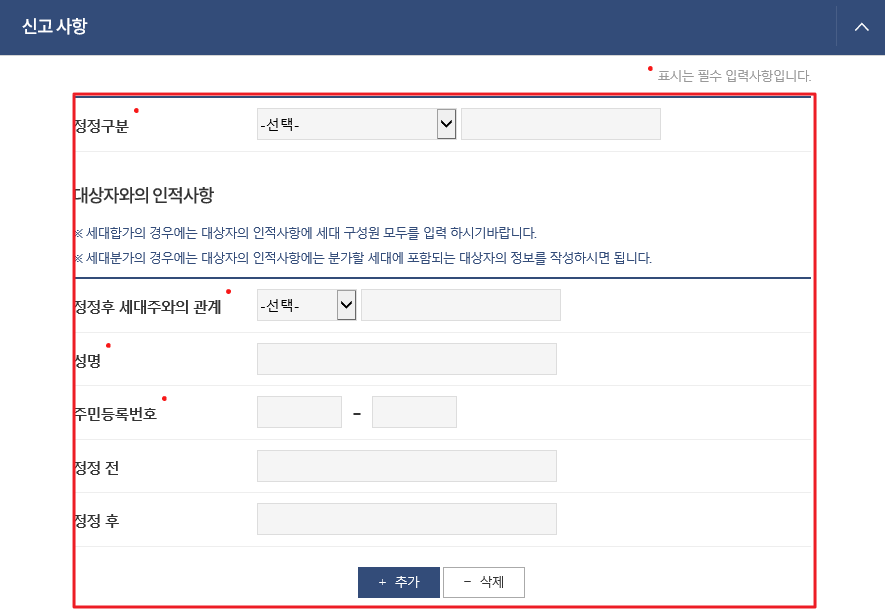Click the 대상자와의 인적사항 heading

tap(144, 195)
